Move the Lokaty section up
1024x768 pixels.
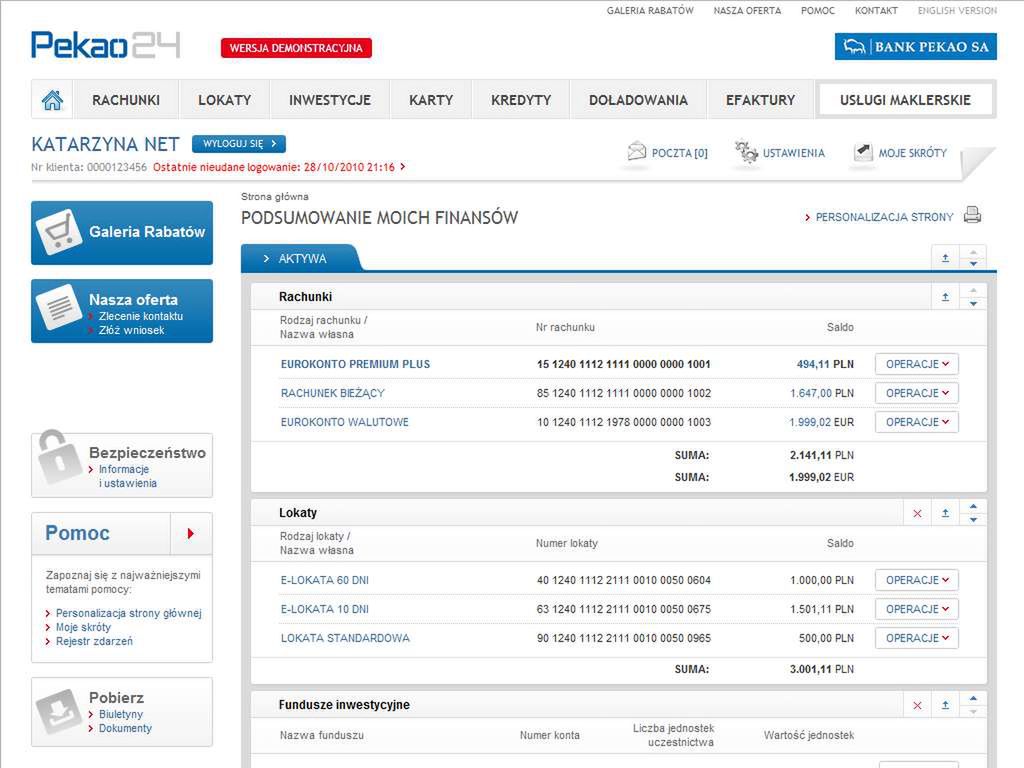(x=973, y=507)
